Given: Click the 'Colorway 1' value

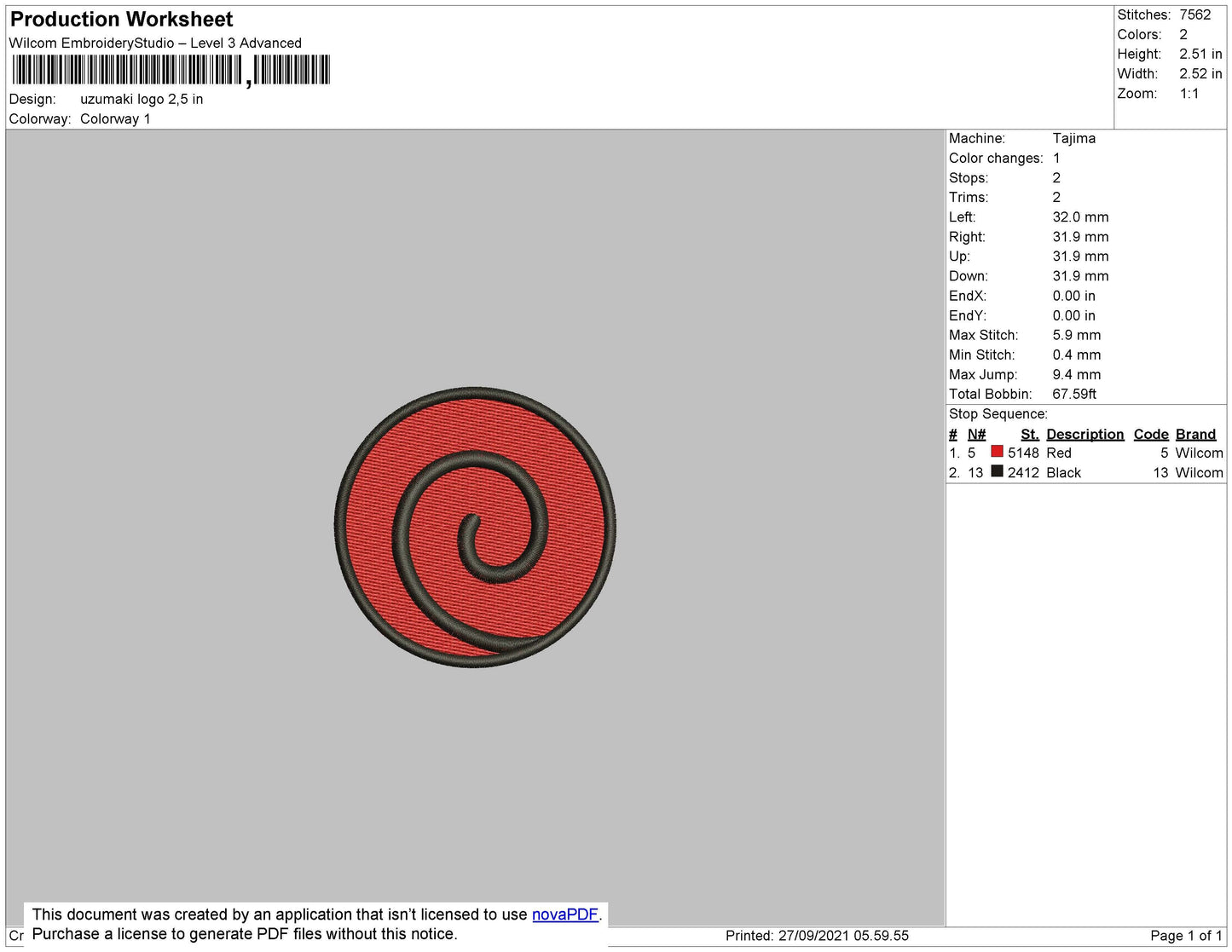Looking at the screenshot, I should (115, 118).
